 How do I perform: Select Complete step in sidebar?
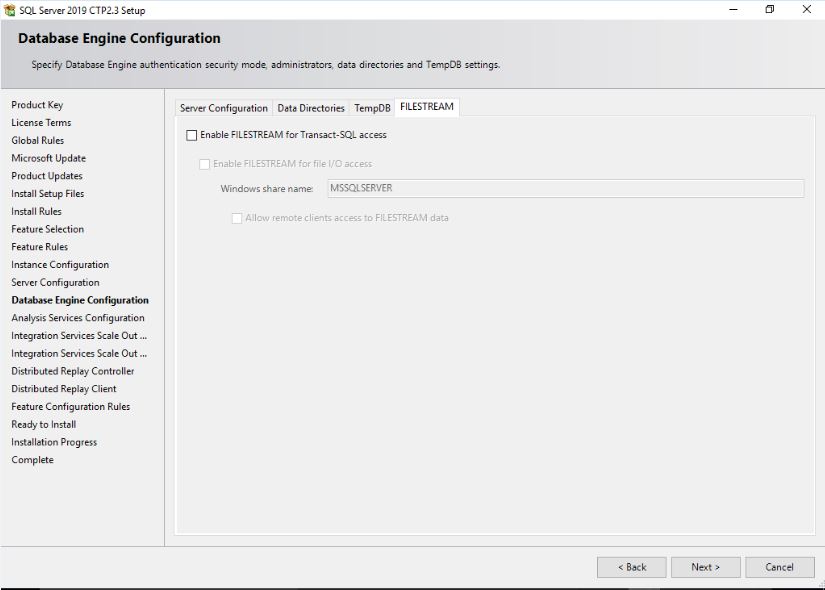pyautogui.click(x=32, y=460)
